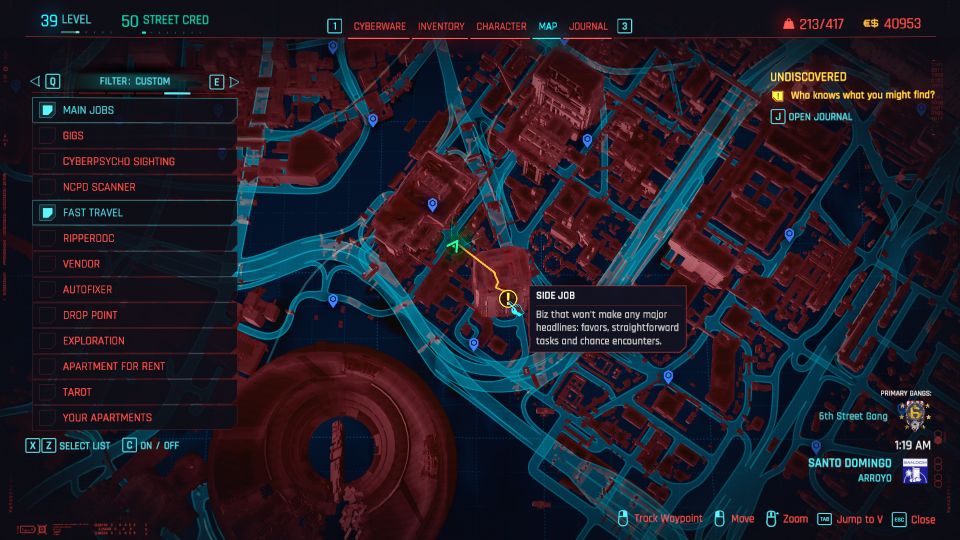Click the Jump to V label
The height and width of the screenshot is (540, 960).
point(860,519)
